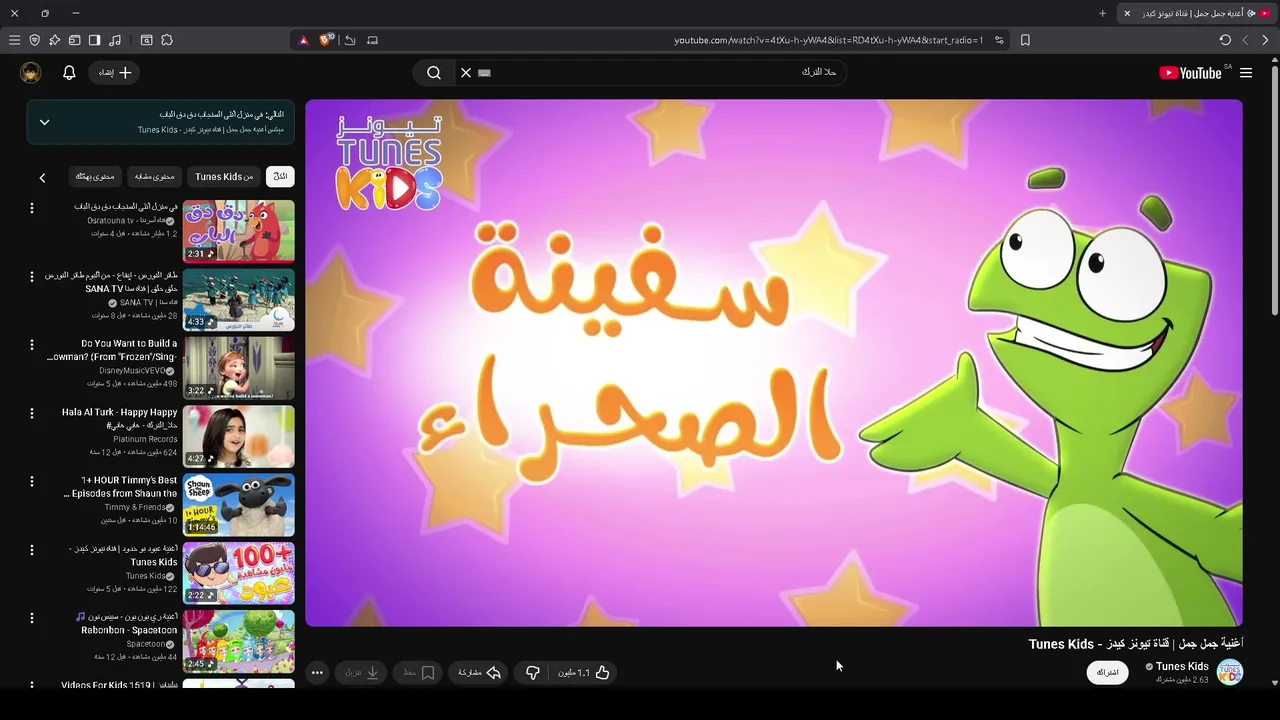This screenshot has height=720, width=1280.
Task: Open the on-screen keyboard in search box
Action: point(485,72)
